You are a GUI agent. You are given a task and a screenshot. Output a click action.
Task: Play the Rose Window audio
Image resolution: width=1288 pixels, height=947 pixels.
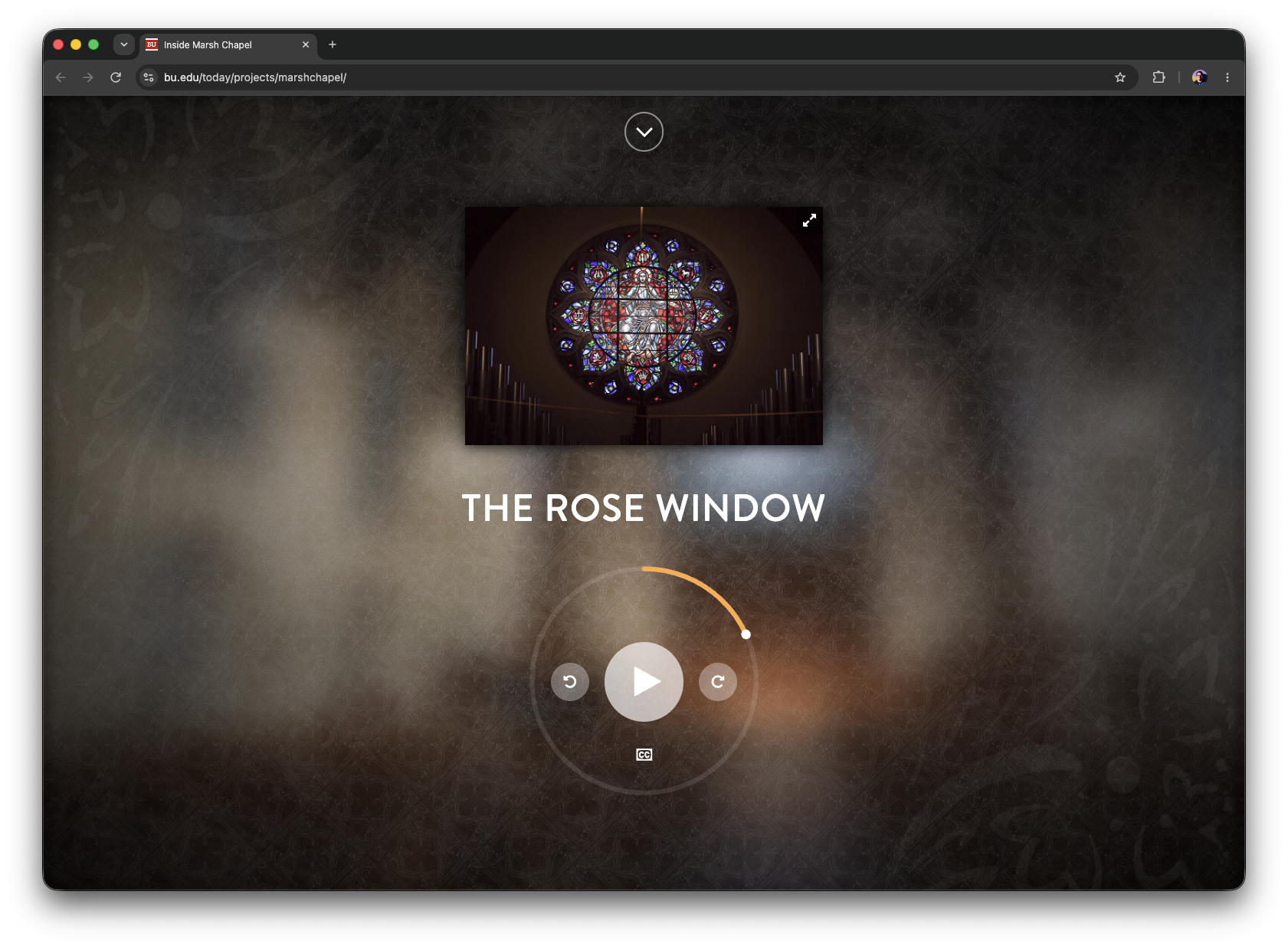click(x=644, y=681)
